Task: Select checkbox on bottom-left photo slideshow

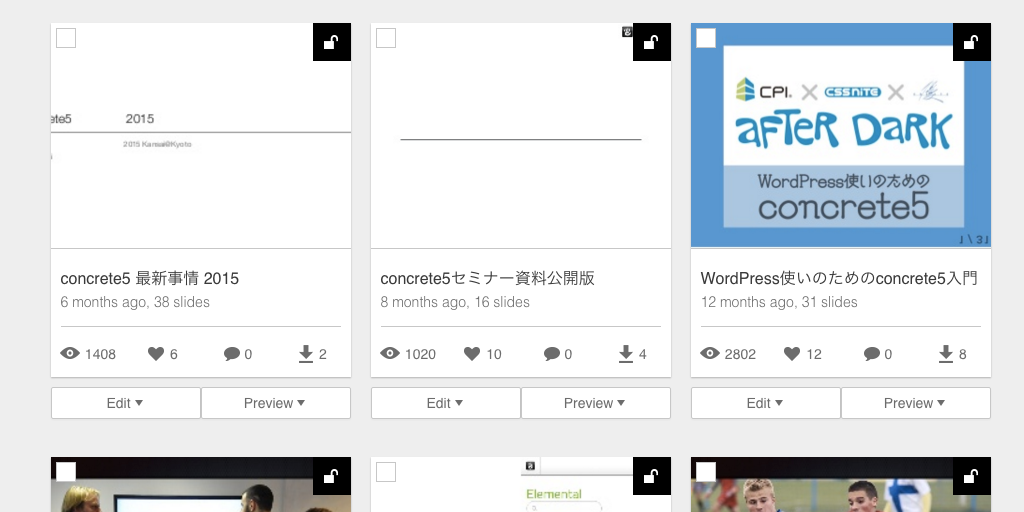Action: coord(66,472)
